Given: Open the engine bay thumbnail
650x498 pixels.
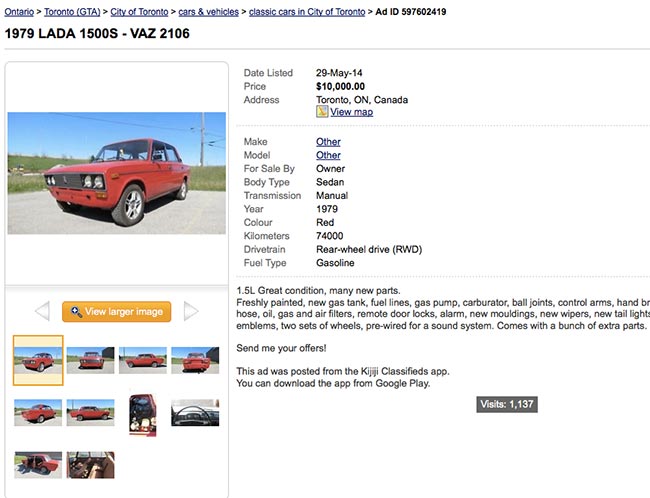Looking at the screenshot, I should [x=142, y=414].
